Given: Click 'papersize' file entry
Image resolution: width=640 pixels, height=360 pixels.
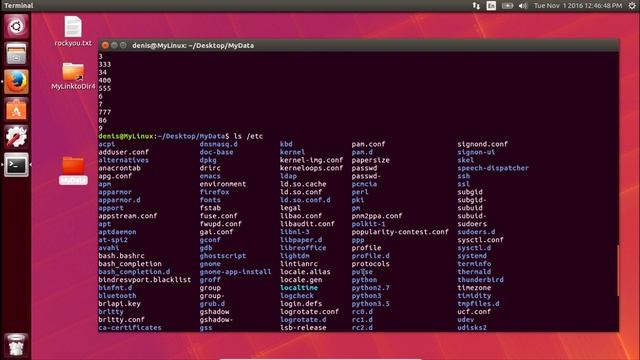Looking at the screenshot, I should 371,160.
